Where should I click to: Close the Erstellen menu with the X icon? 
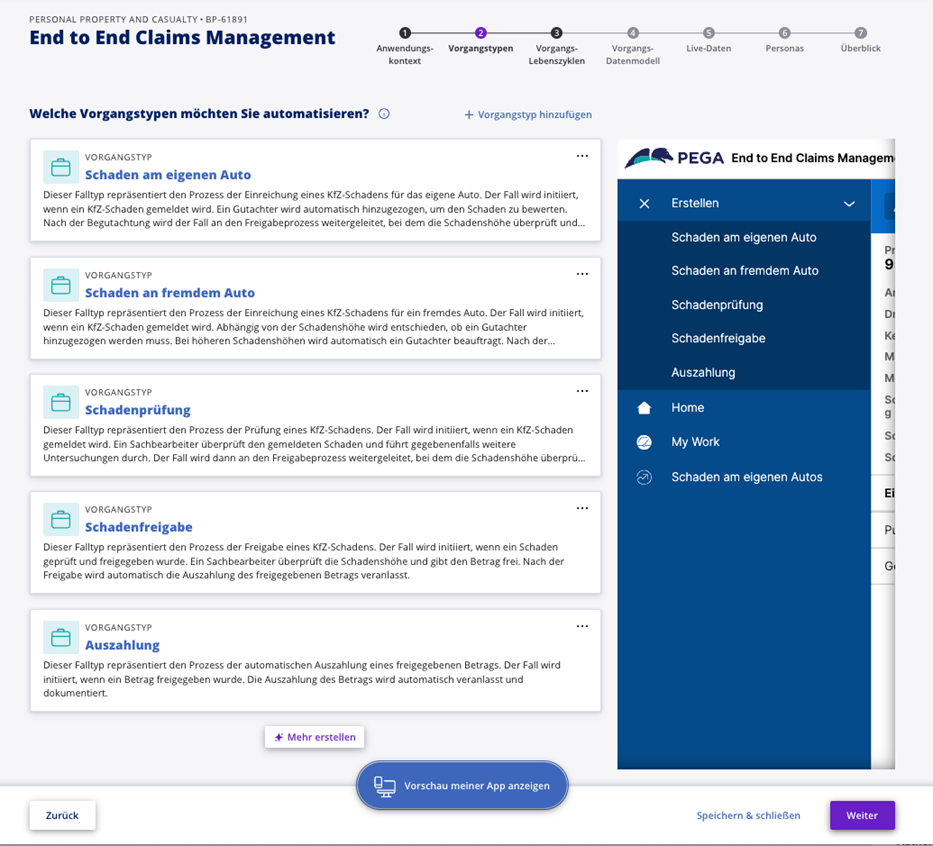click(644, 203)
